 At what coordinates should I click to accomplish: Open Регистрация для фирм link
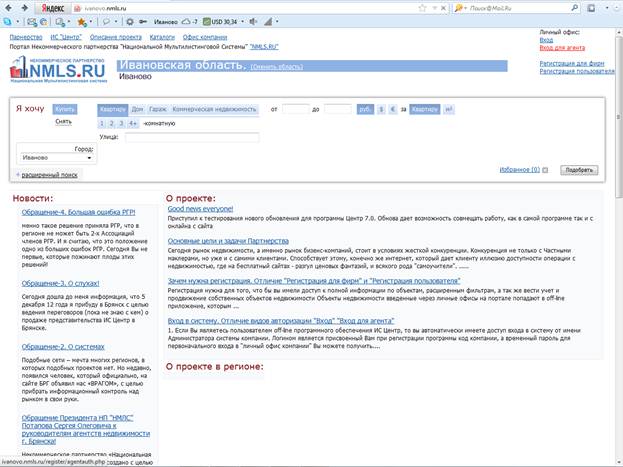[x=572, y=64]
